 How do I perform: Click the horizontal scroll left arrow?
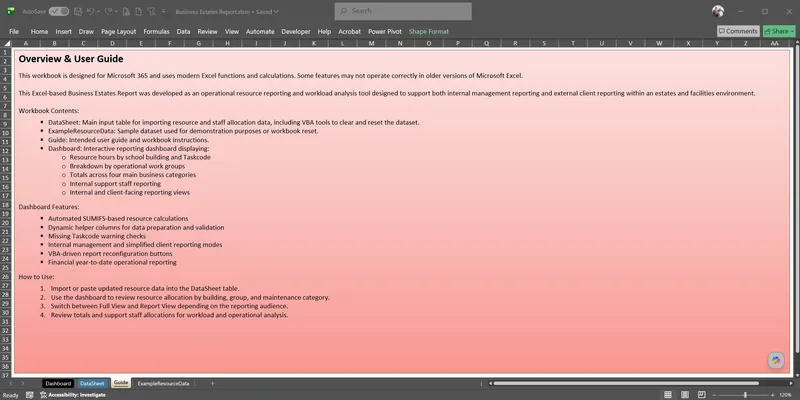(490, 383)
